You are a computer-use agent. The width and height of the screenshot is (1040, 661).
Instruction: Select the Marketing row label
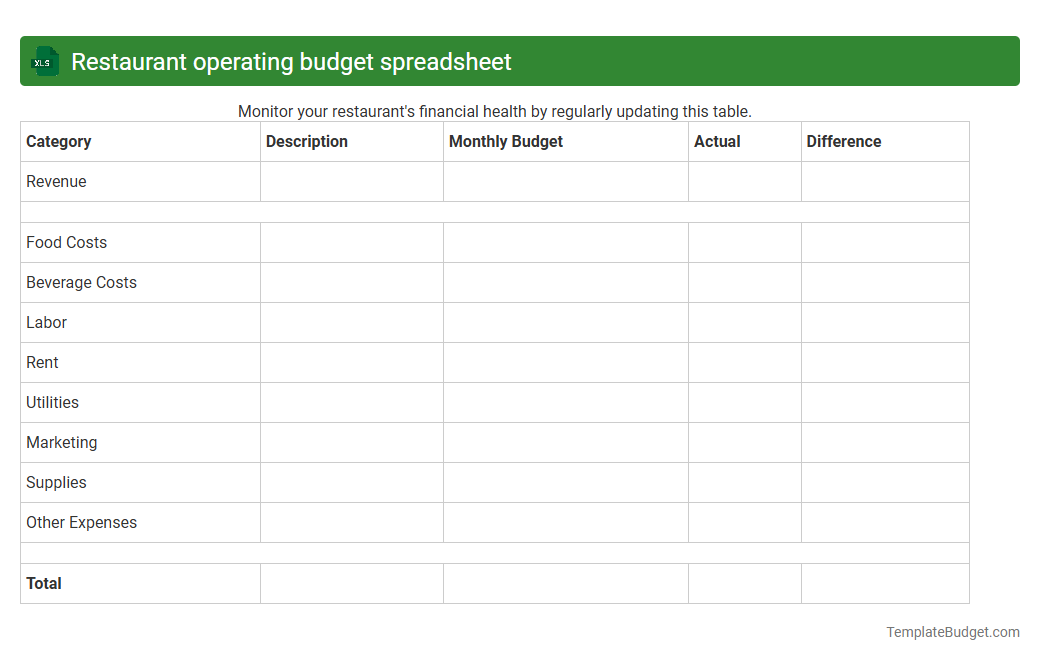pyautogui.click(x=61, y=442)
